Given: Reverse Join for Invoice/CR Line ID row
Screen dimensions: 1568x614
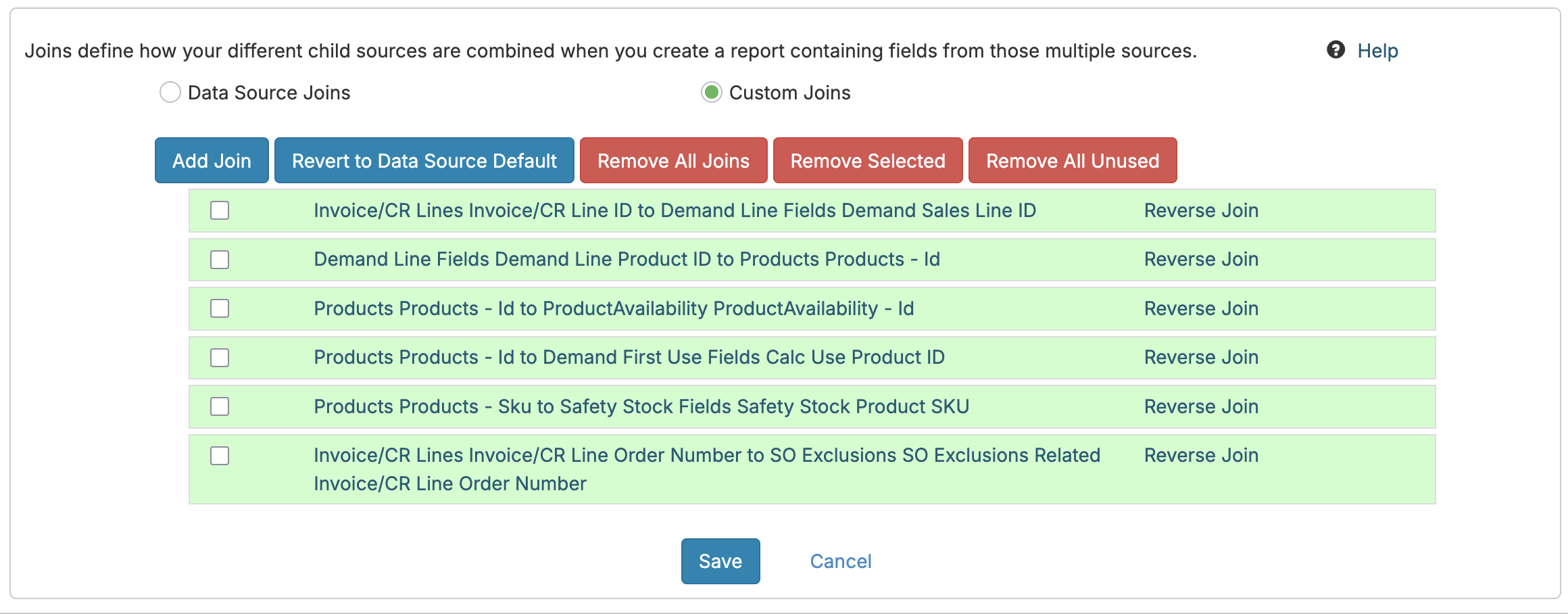Looking at the screenshot, I should coord(1200,210).
